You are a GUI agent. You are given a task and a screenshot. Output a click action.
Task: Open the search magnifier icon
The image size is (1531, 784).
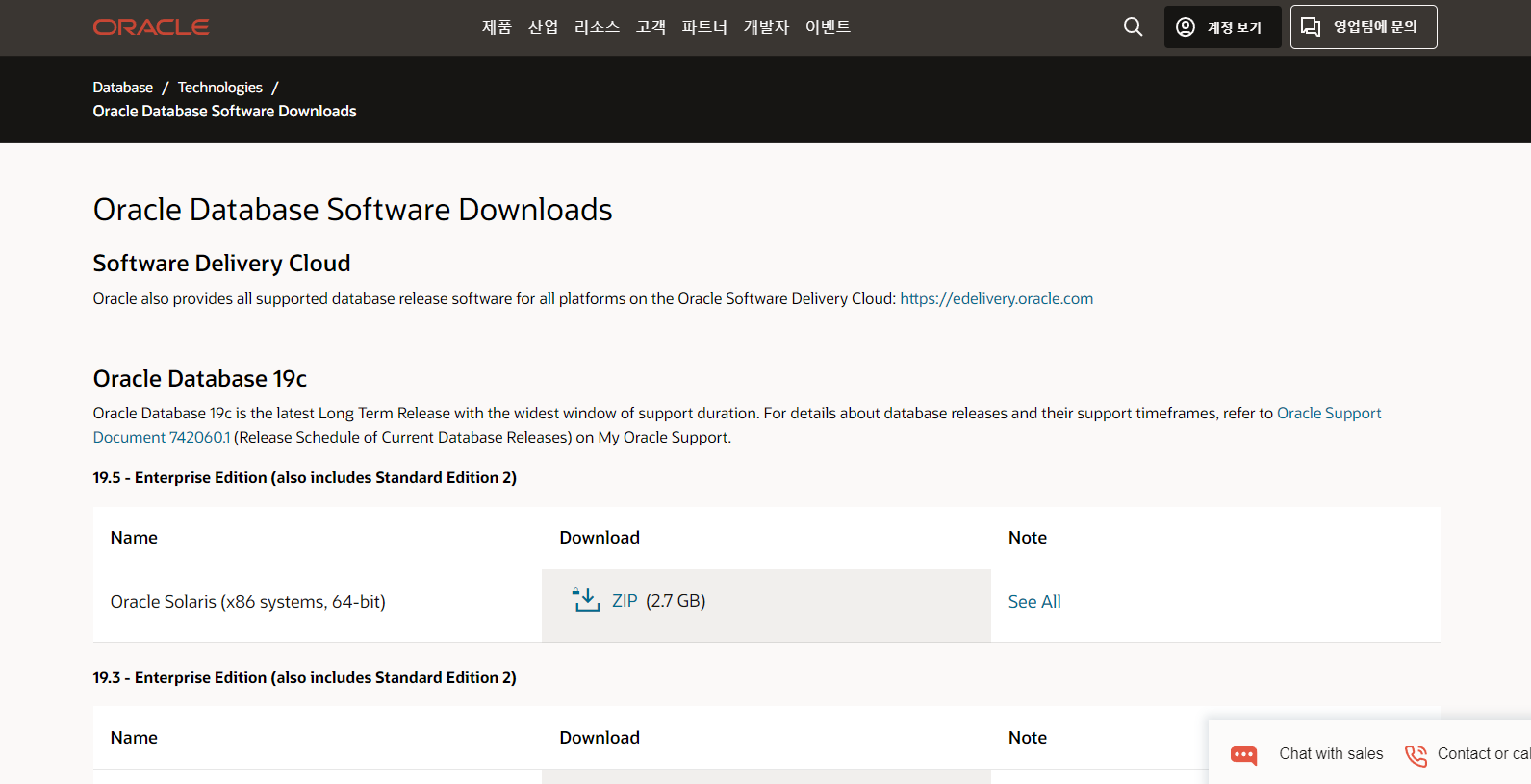tap(1134, 27)
